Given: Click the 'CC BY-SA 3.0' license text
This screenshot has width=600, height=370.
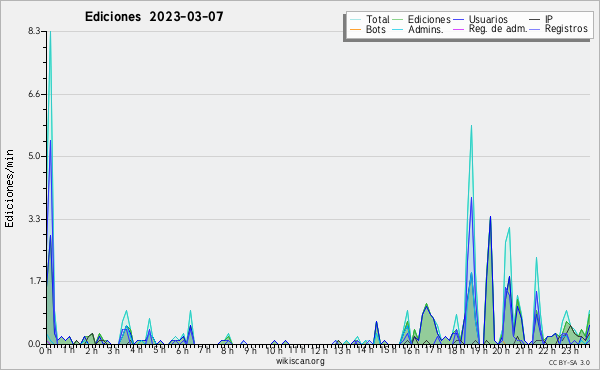Looking at the screenshot, I should coord(569,362).
